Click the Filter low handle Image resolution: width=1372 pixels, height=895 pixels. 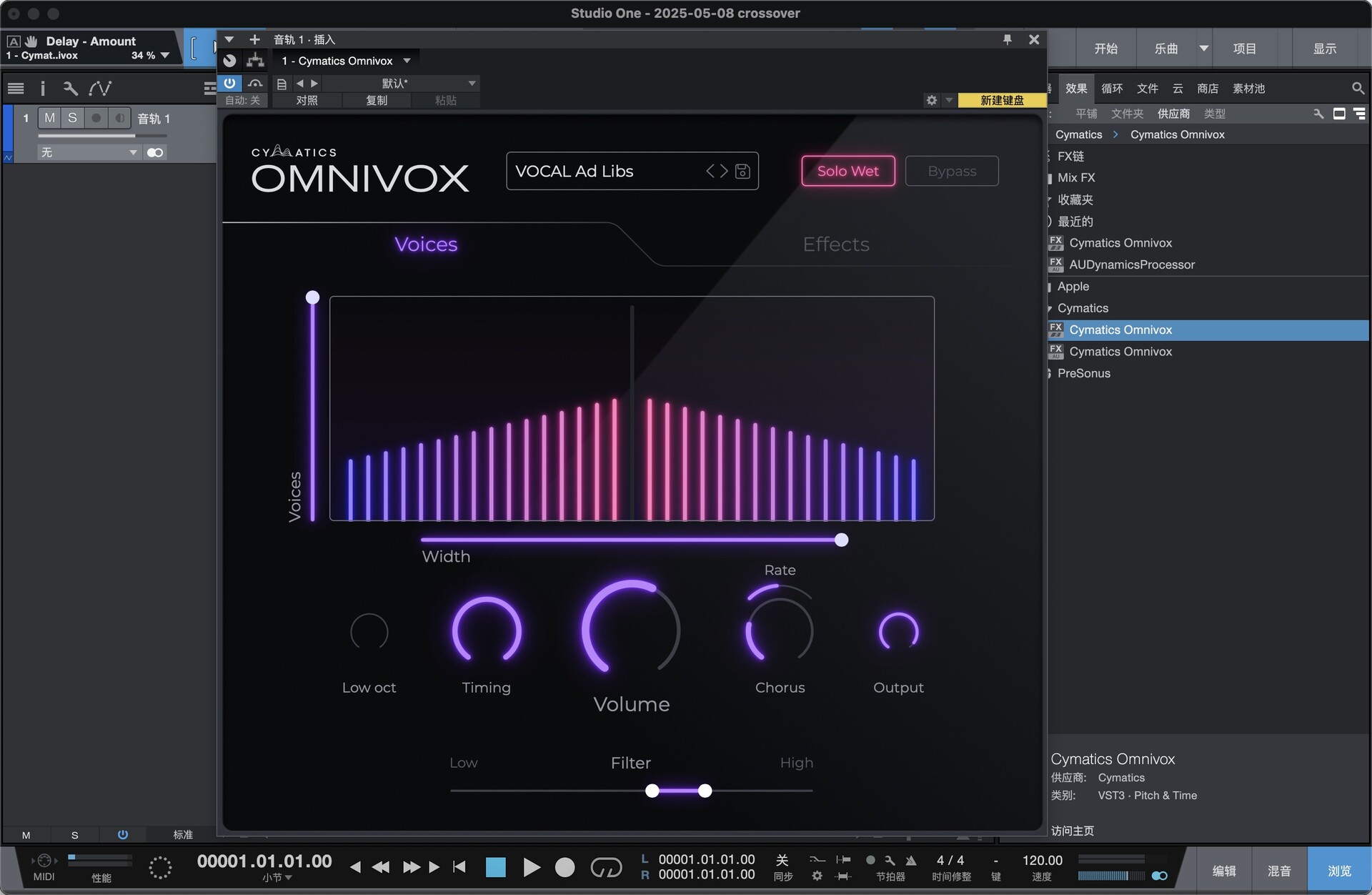point(652,791)
